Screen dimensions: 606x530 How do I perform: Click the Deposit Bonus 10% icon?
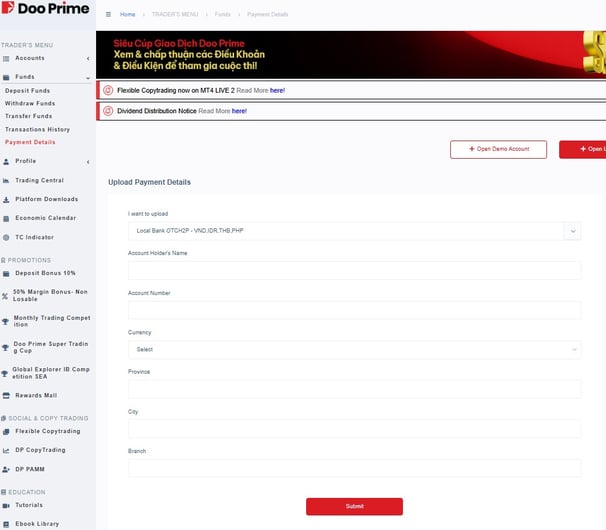pyautogui.click(x=6, y=274)
